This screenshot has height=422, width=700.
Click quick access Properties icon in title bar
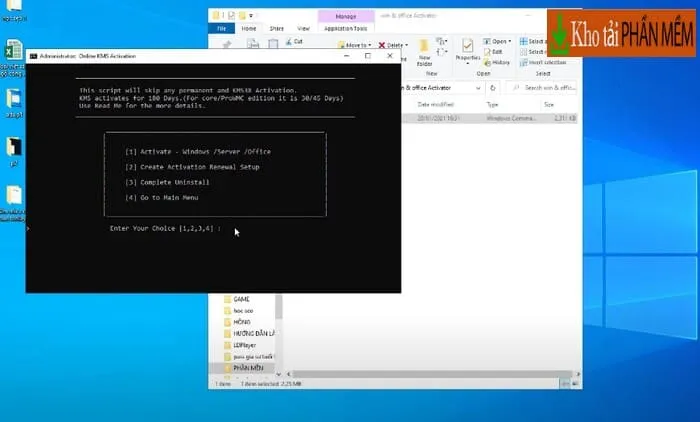[x=231, y=16]
